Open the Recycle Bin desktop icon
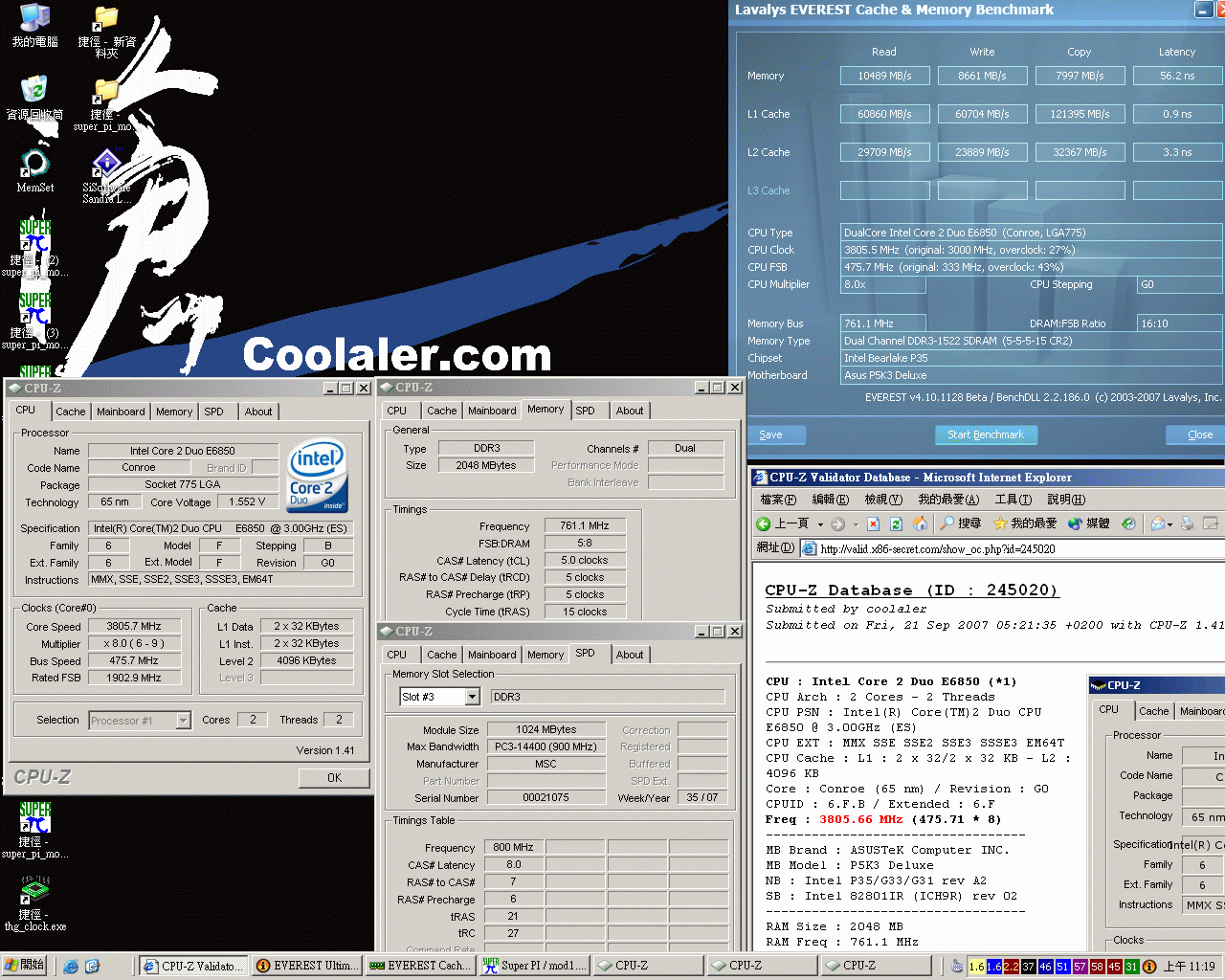The image size is (1225, 980). point(35,98)
